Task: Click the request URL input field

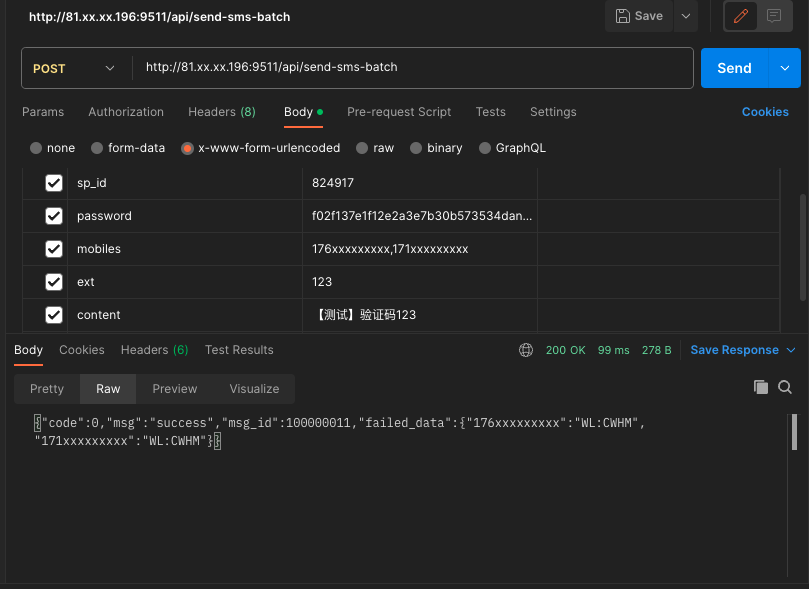Action: [410, 68]
